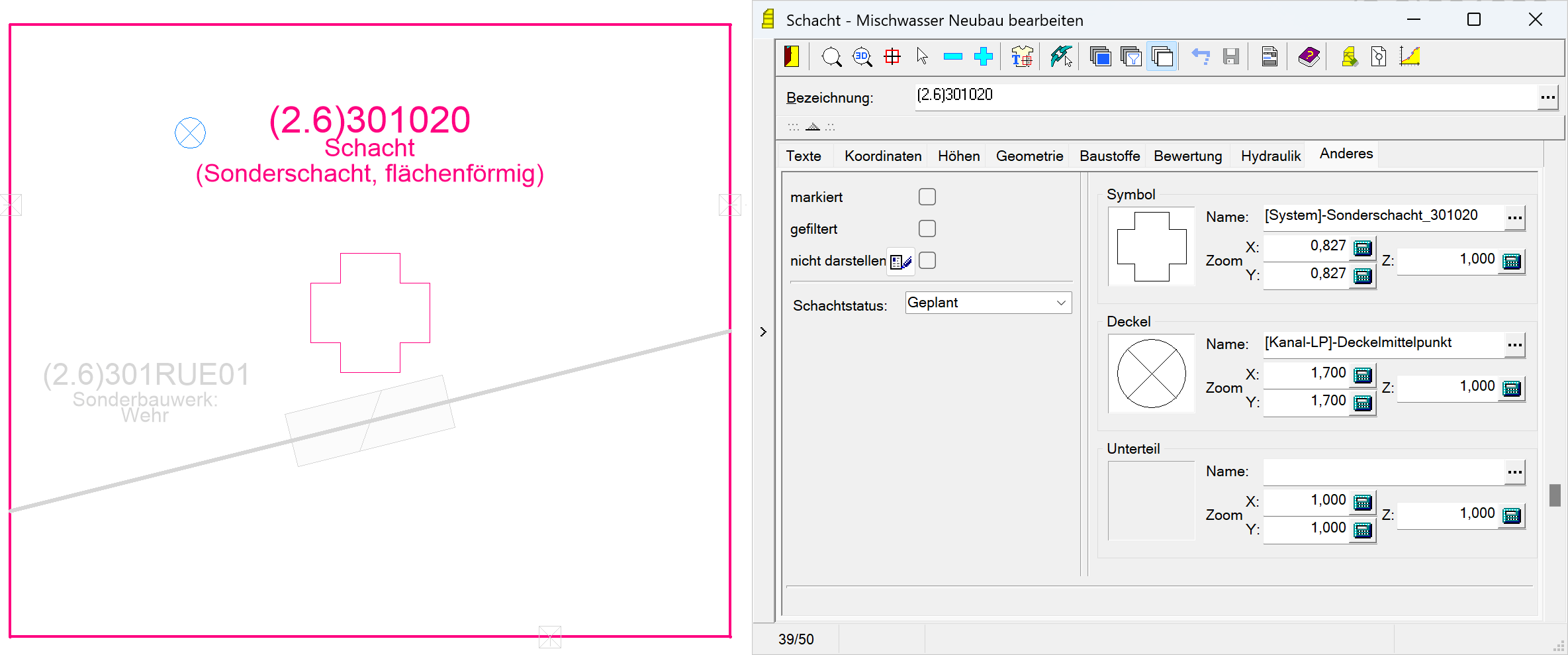This screenshot has height=655, width=1568.
Task: Browse for Symbol name with ellipsis
Action: pyautogui.click(x=1514, y=217)
